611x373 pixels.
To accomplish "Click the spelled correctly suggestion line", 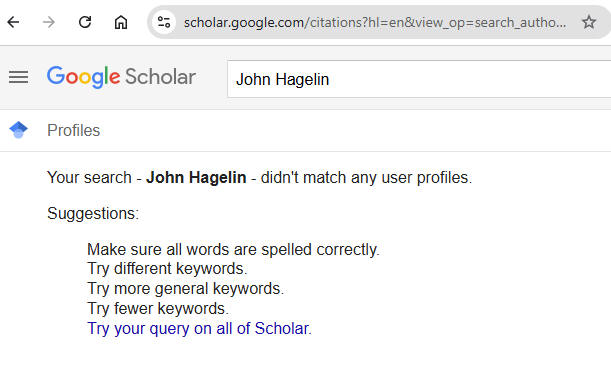I will [233, 250].
